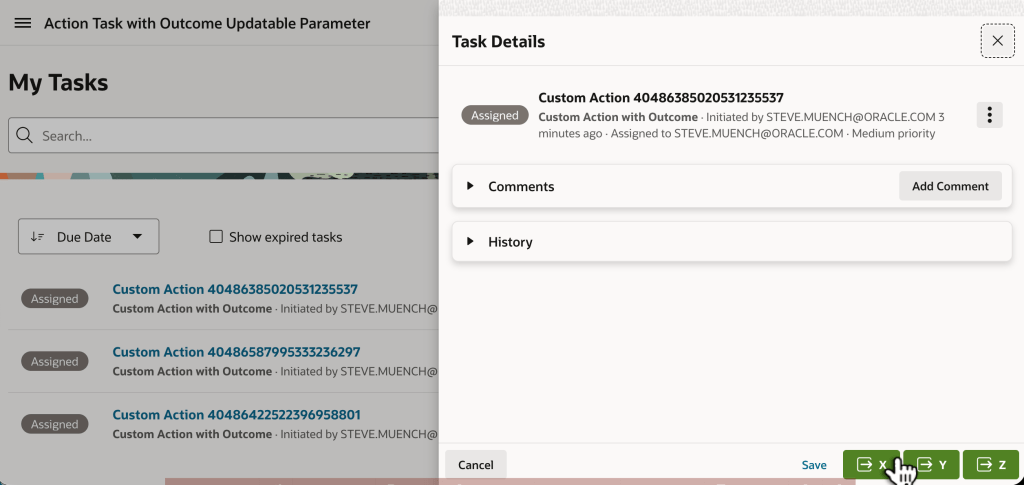Click the Z outcome button
The height and width of the screenshot is (485, 1024).
coord(990,465)
